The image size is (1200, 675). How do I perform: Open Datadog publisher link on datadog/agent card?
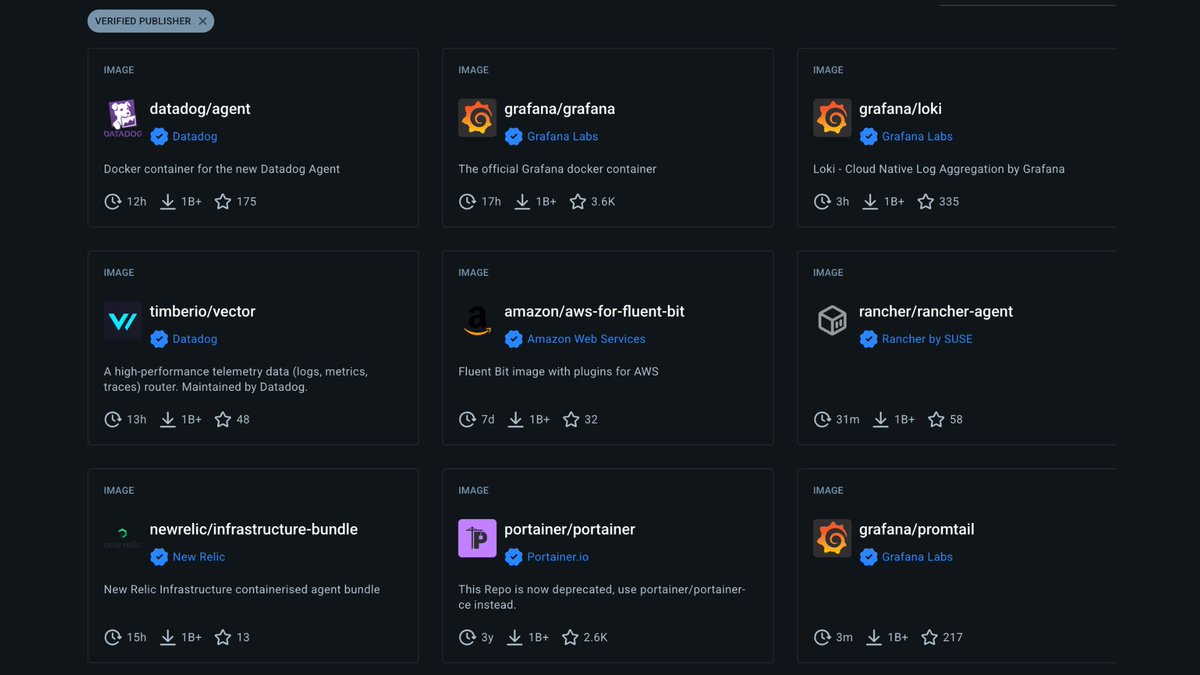[x=195, y=136]
